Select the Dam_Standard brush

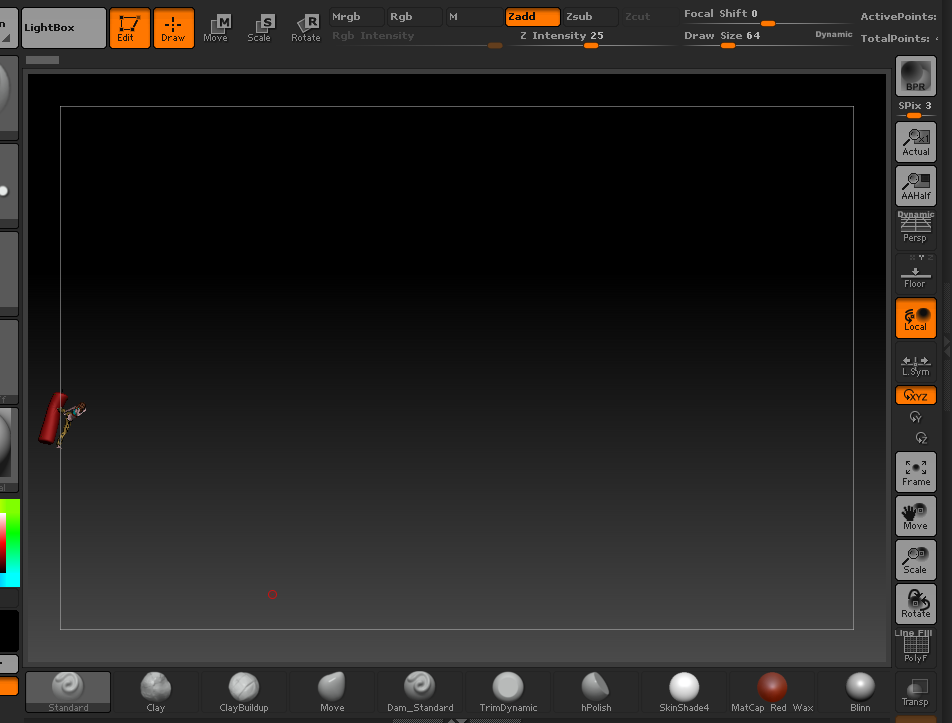click(x=420, y=691)
